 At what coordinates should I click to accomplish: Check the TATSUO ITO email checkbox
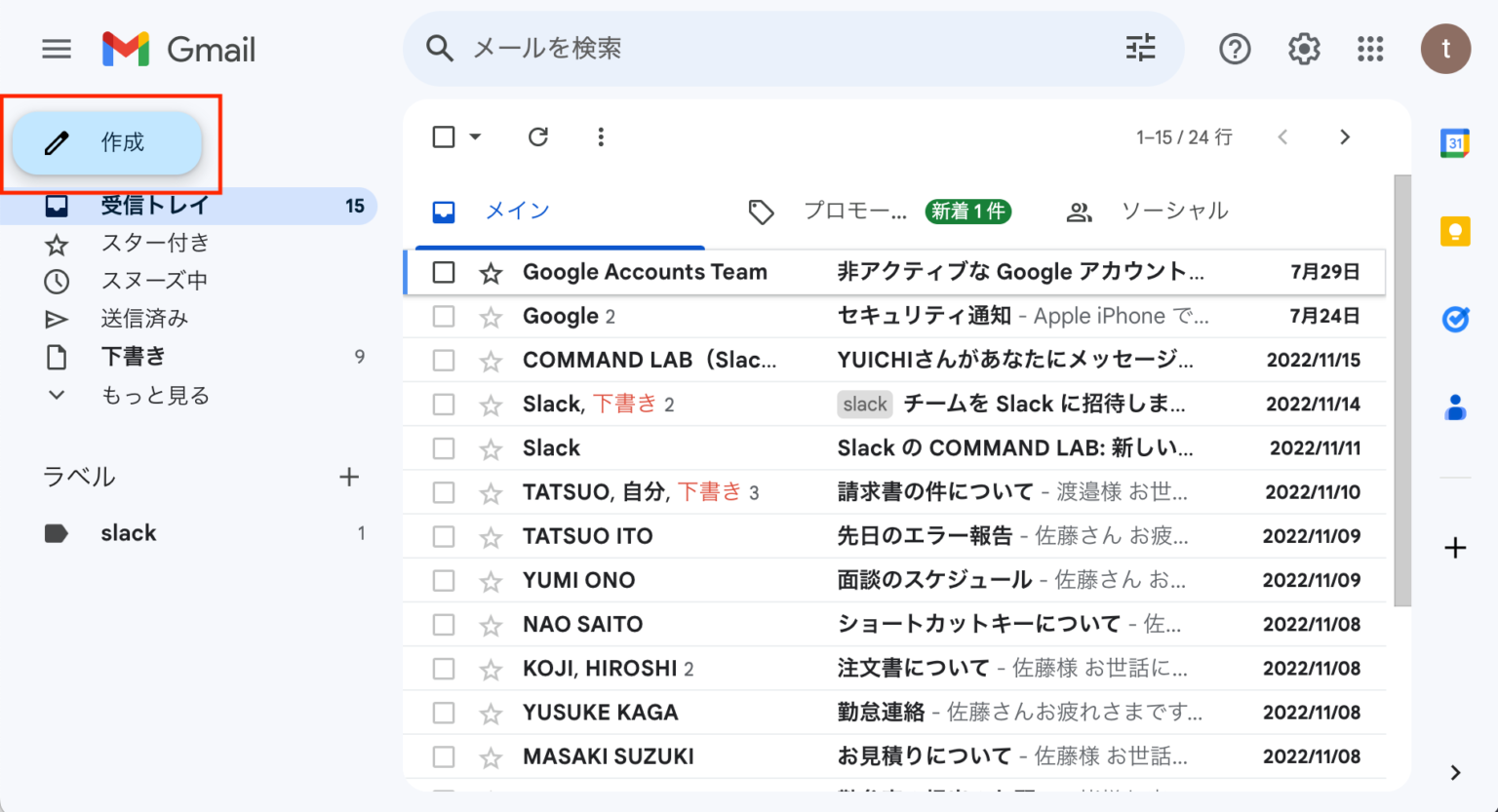(x=444, y=536)
